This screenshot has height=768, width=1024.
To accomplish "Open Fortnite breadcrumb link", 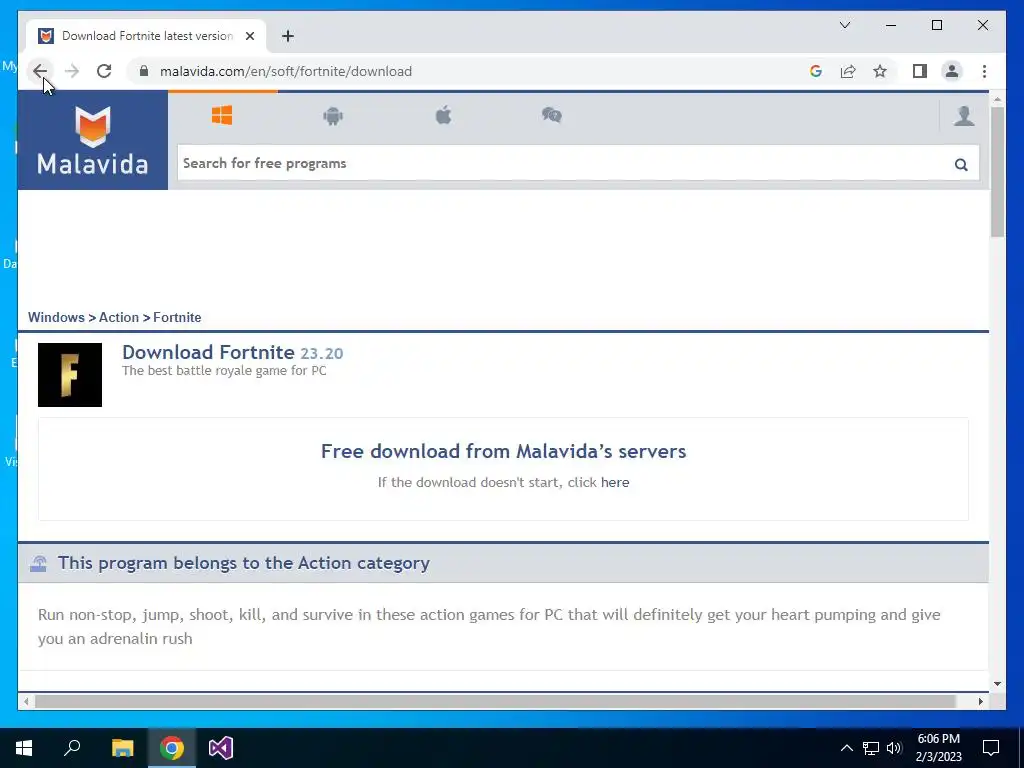I will [177, 317].
